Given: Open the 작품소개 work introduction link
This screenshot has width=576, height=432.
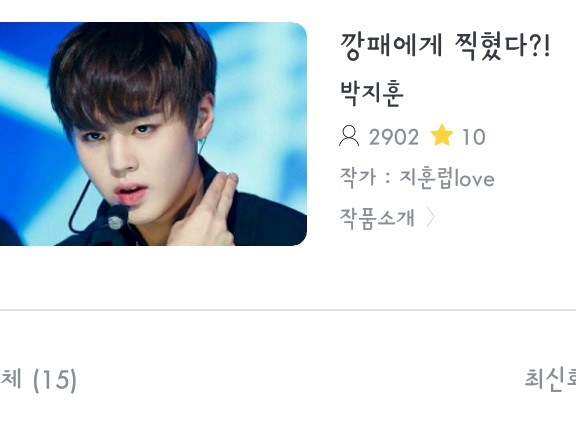Looking at the screenshot, I should pos(377,217).
